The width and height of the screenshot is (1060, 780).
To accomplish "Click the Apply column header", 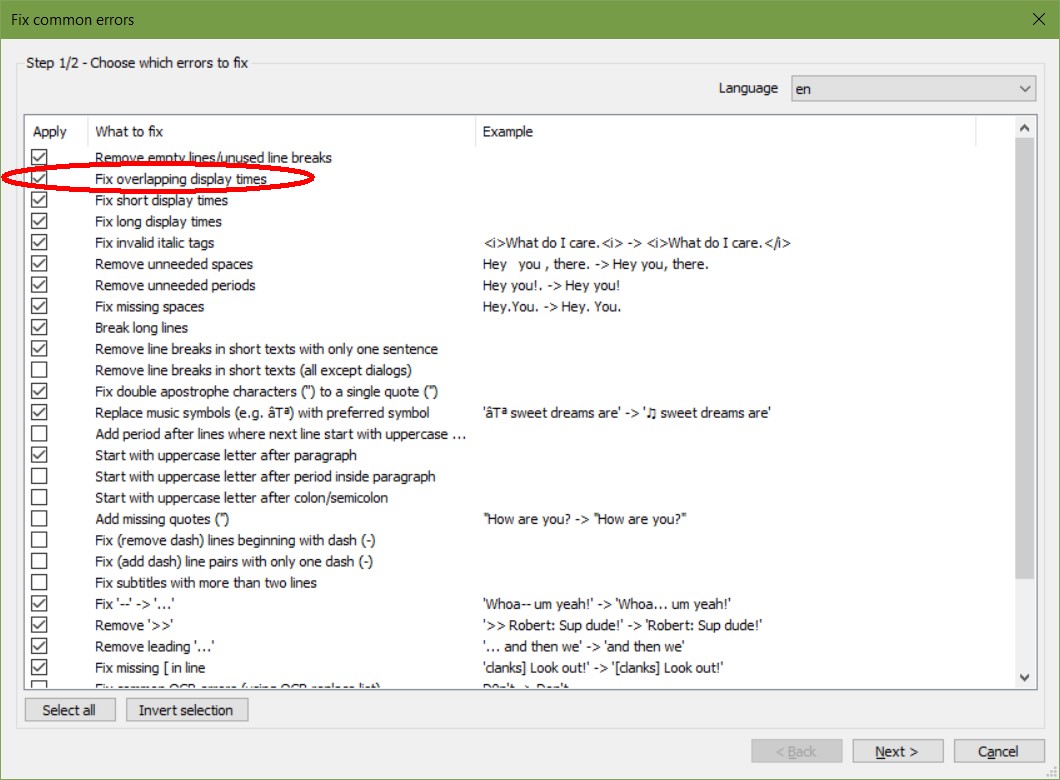I will click(x=56, y=131).
